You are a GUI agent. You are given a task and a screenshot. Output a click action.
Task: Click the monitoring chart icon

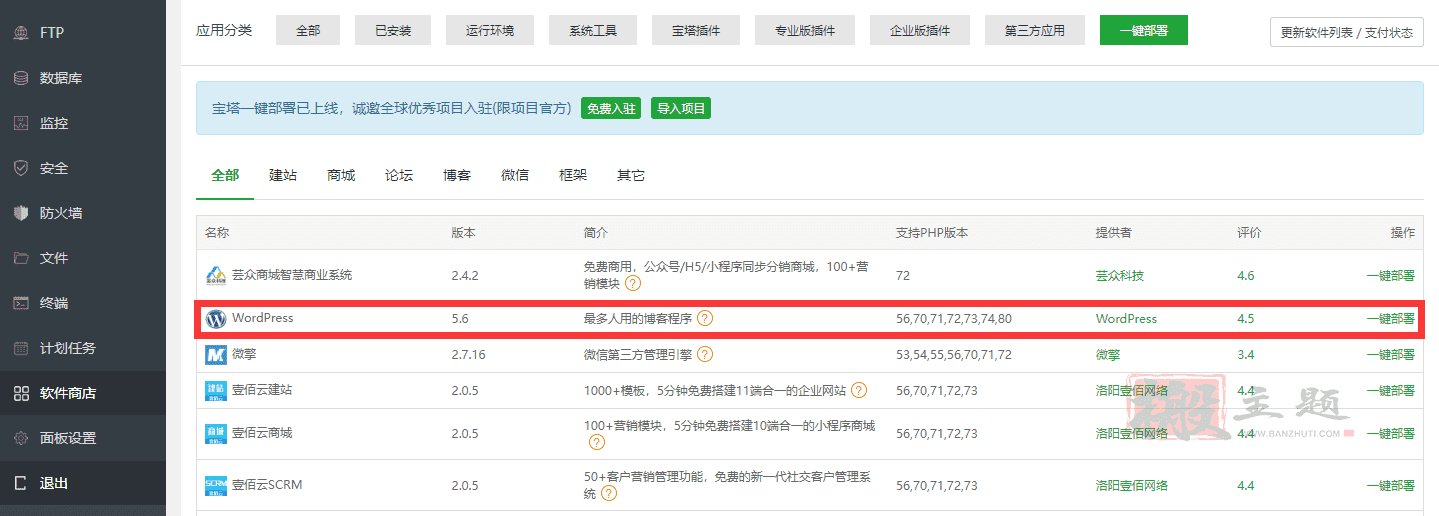click(x=21, y=123)
